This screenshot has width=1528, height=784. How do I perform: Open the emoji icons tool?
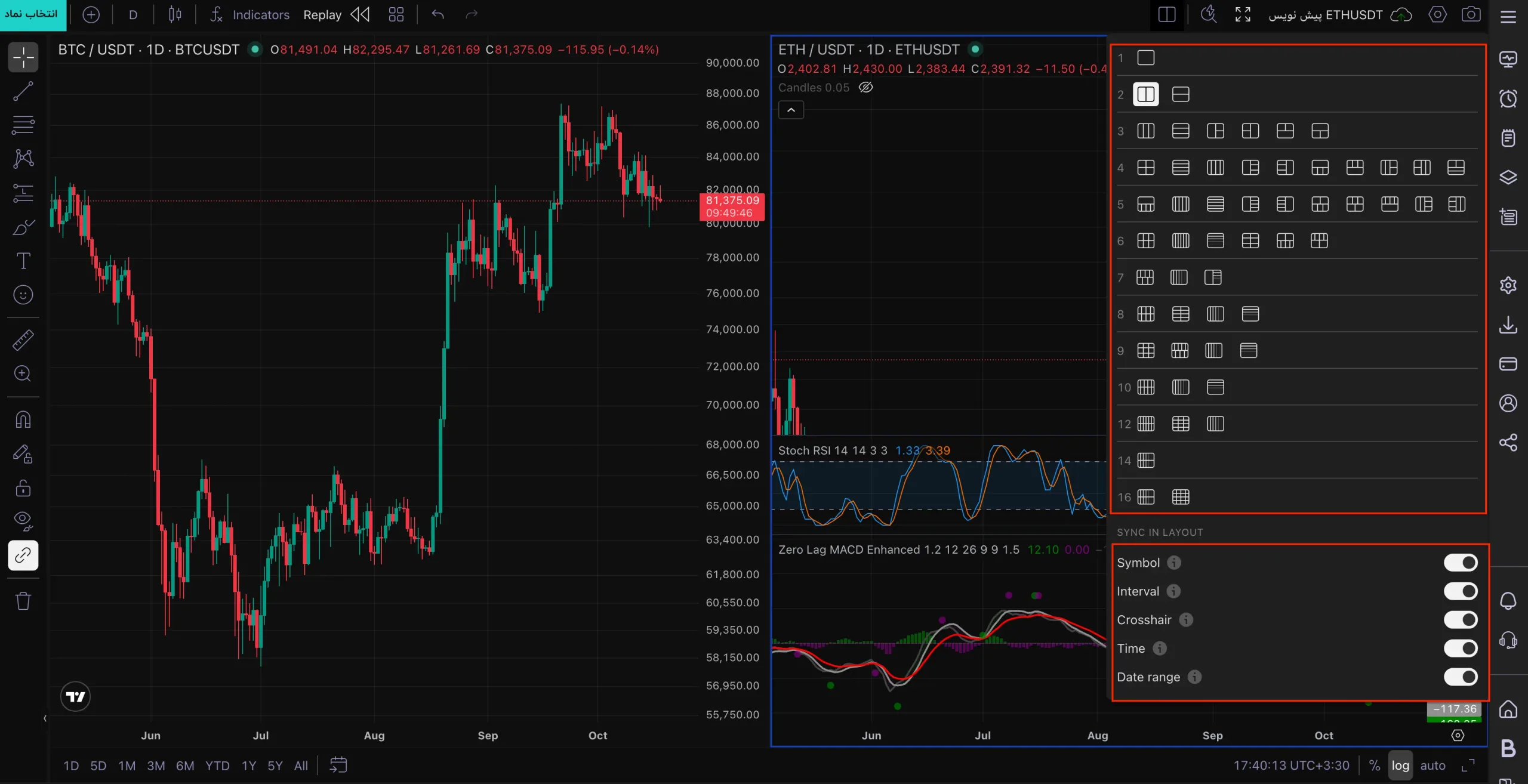coord(23,295)
